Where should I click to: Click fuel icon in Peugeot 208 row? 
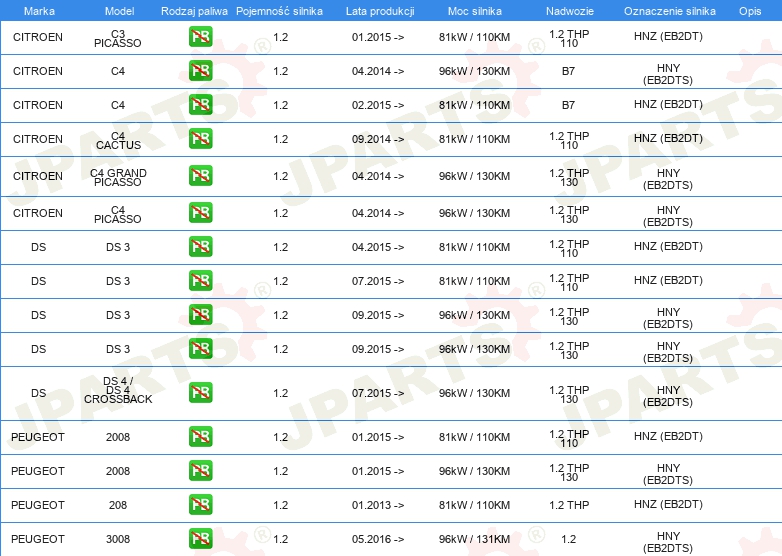click(200, 505)
